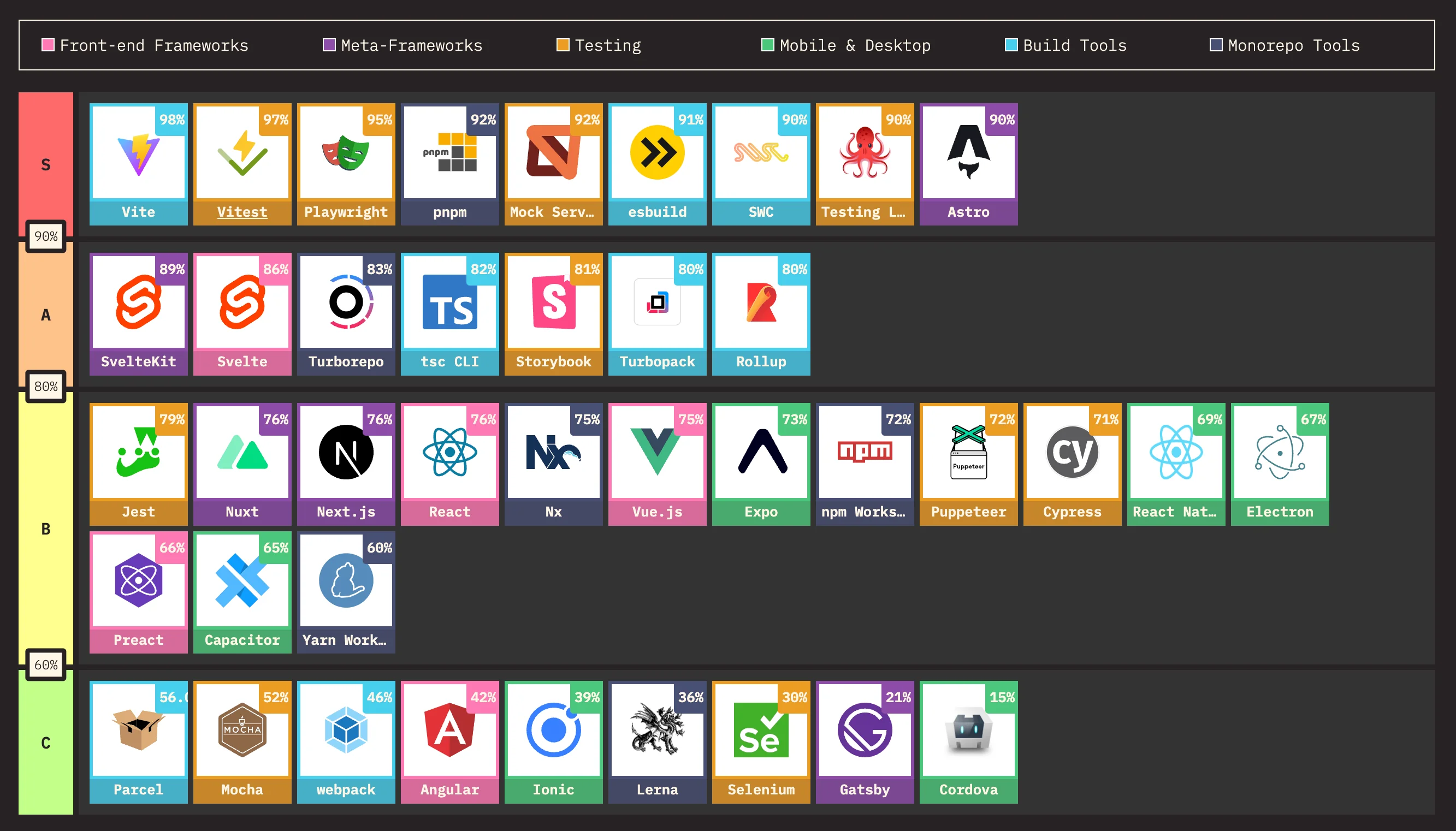Click the Build Tools legend color box

[1011, 45]
